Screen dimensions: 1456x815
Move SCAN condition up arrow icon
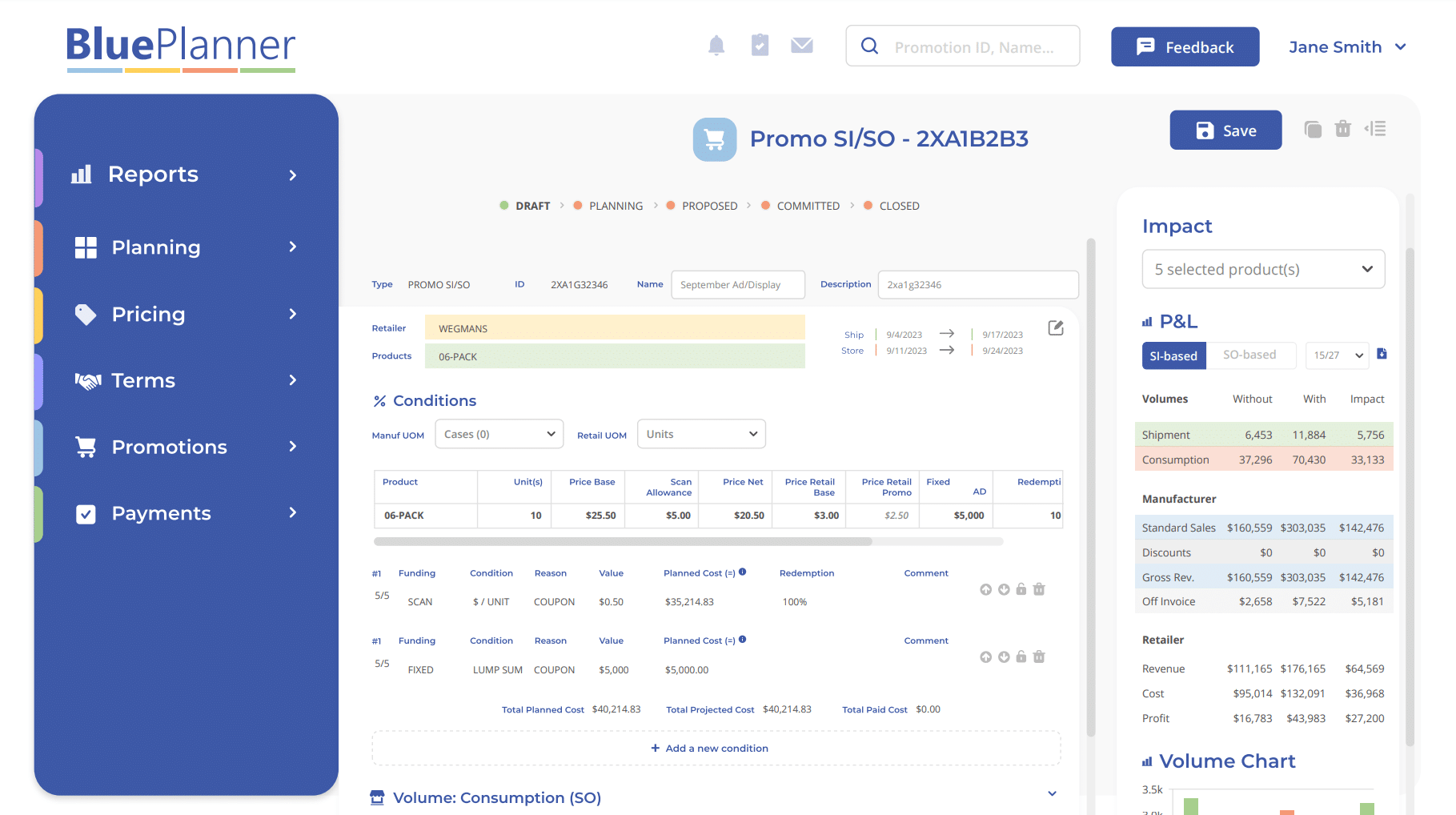[985, 589]
